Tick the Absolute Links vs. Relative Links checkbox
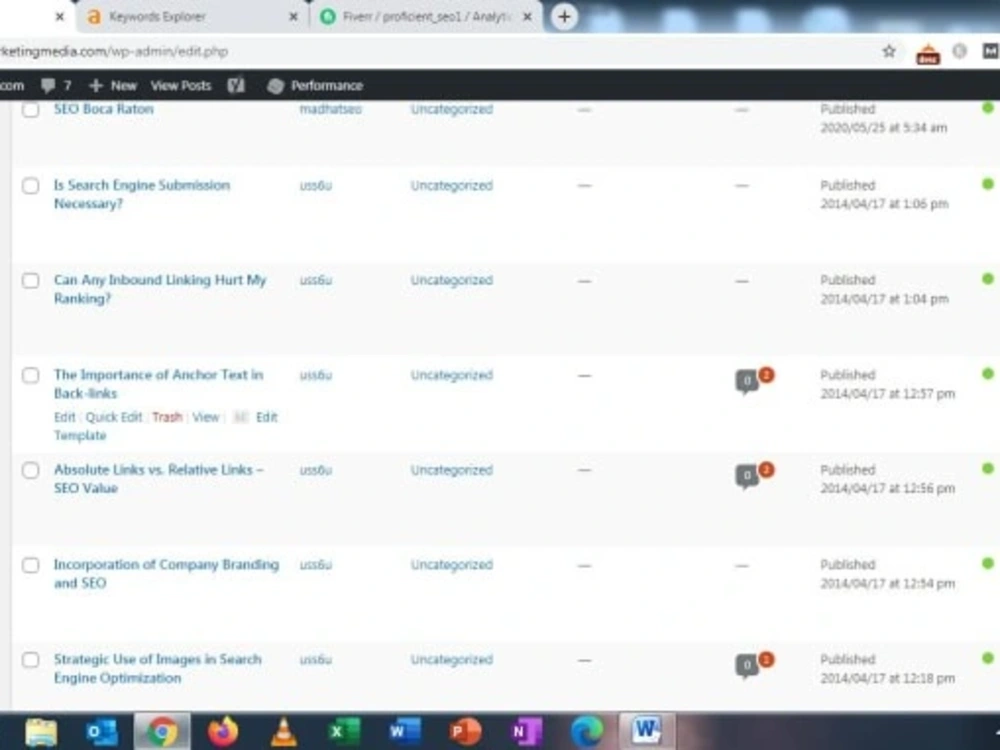Screen dimensions: 1000x750 tap(31, 470)
